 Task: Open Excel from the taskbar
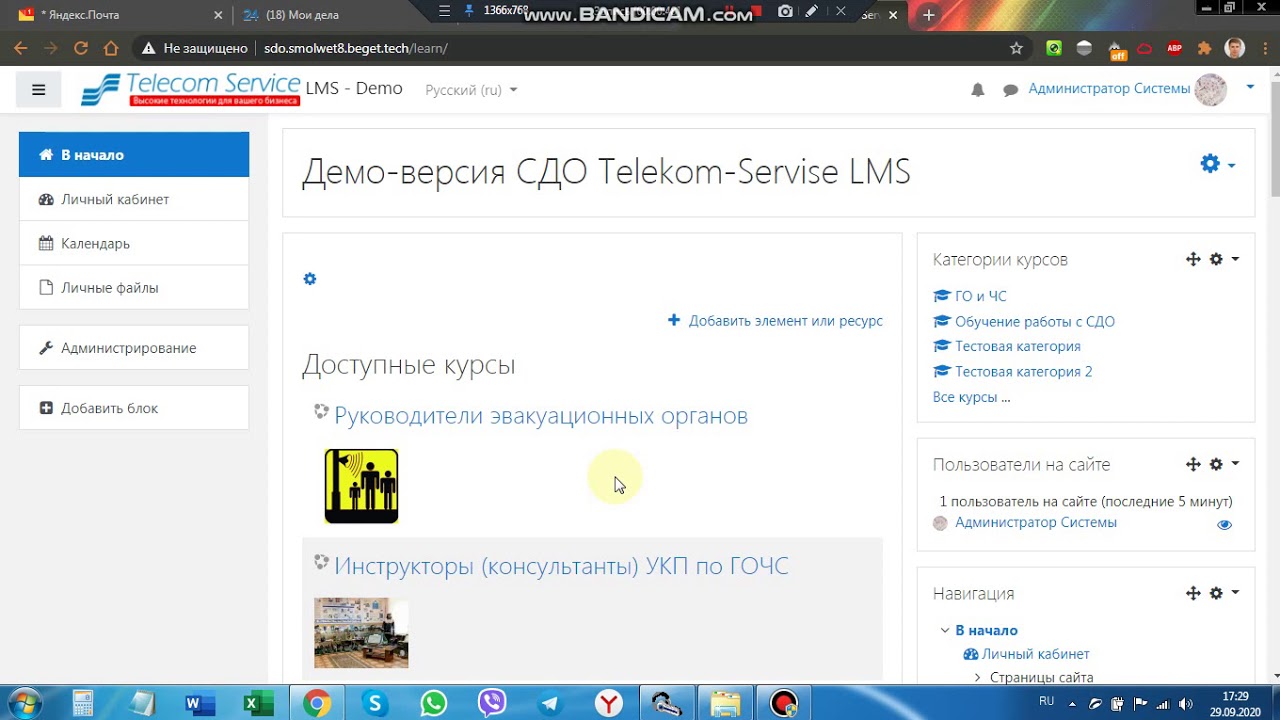(258, 703)
